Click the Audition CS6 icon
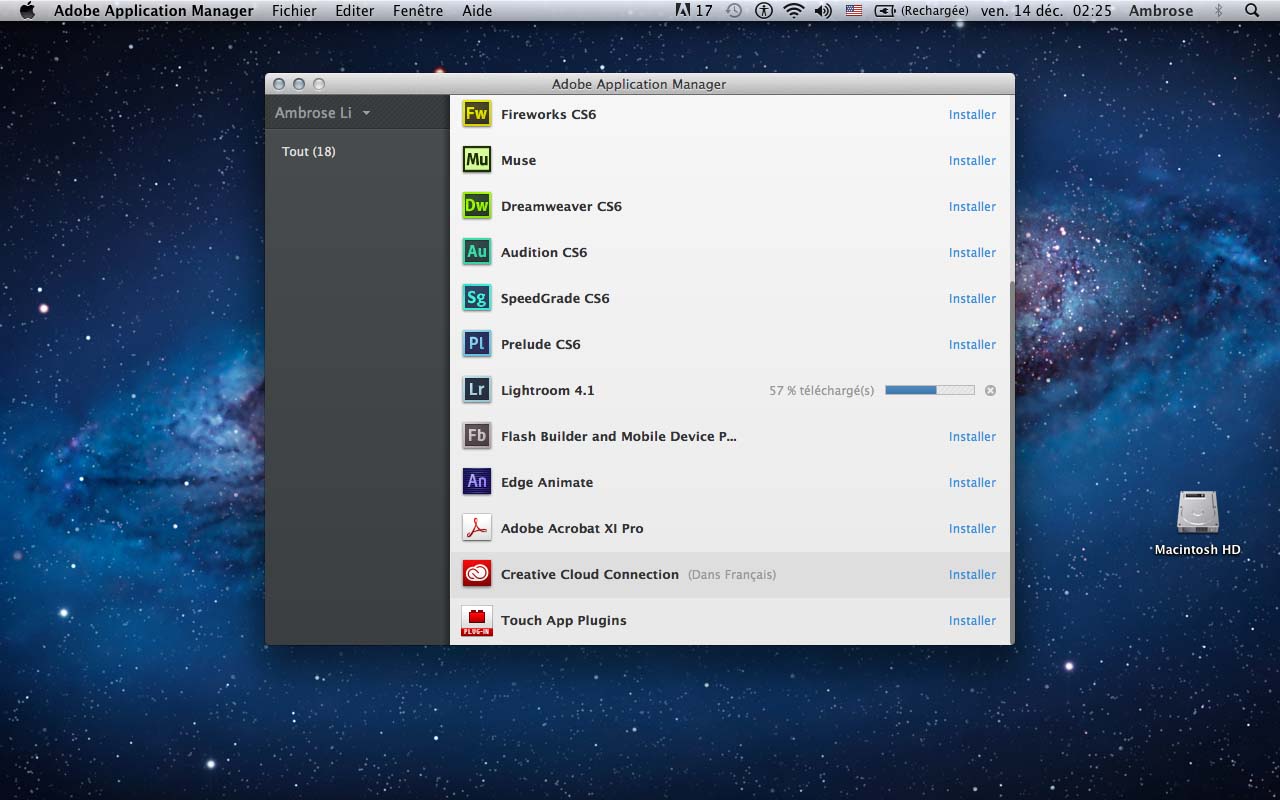This screenshot has width=1280, height=800. coord(477,252)
